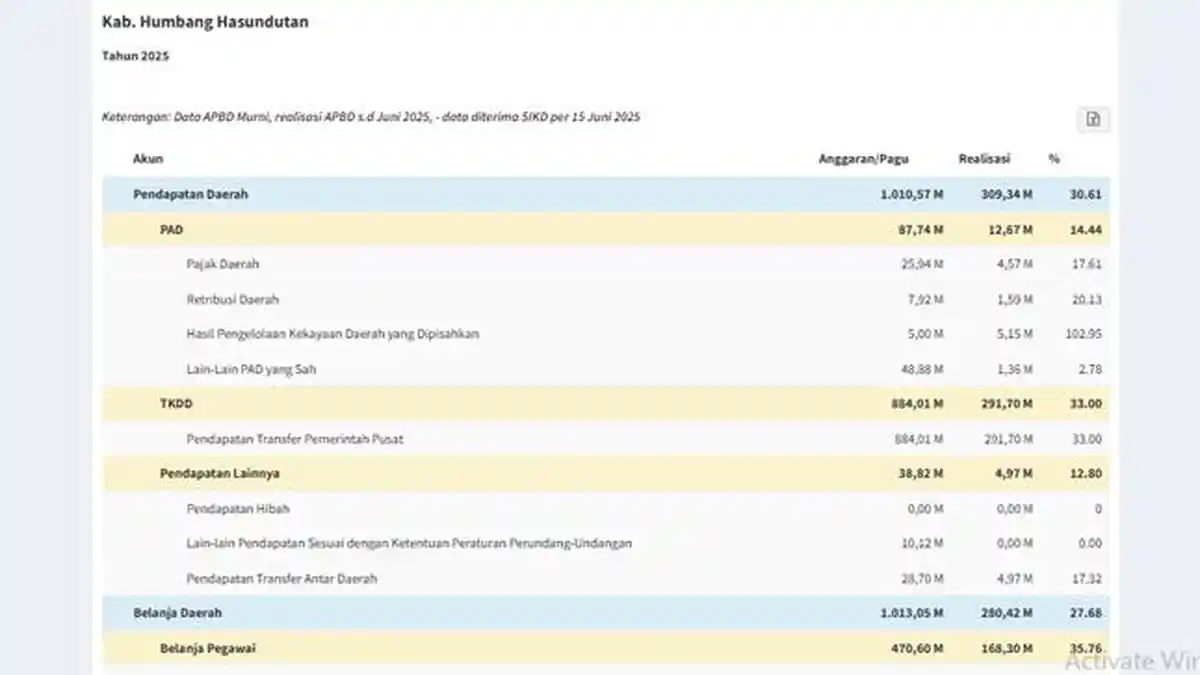Click Belanja Pegawai realization 168,30 M
This screenshot has height=675, width=1200.
(1007, 649)
